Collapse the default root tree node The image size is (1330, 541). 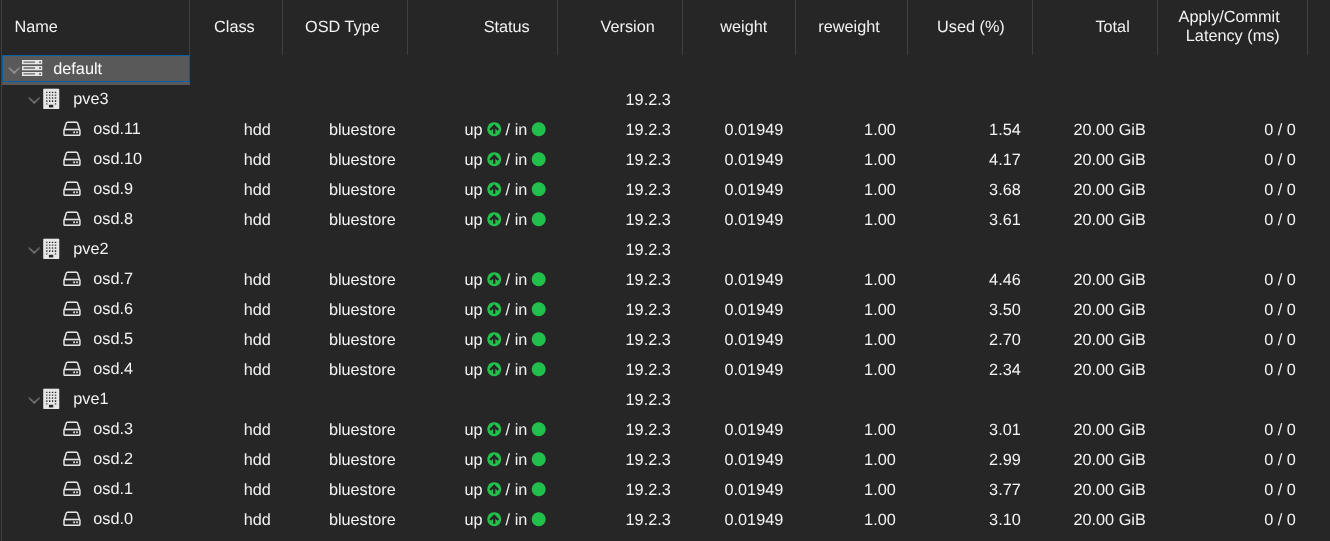click(x=12, y=69)
